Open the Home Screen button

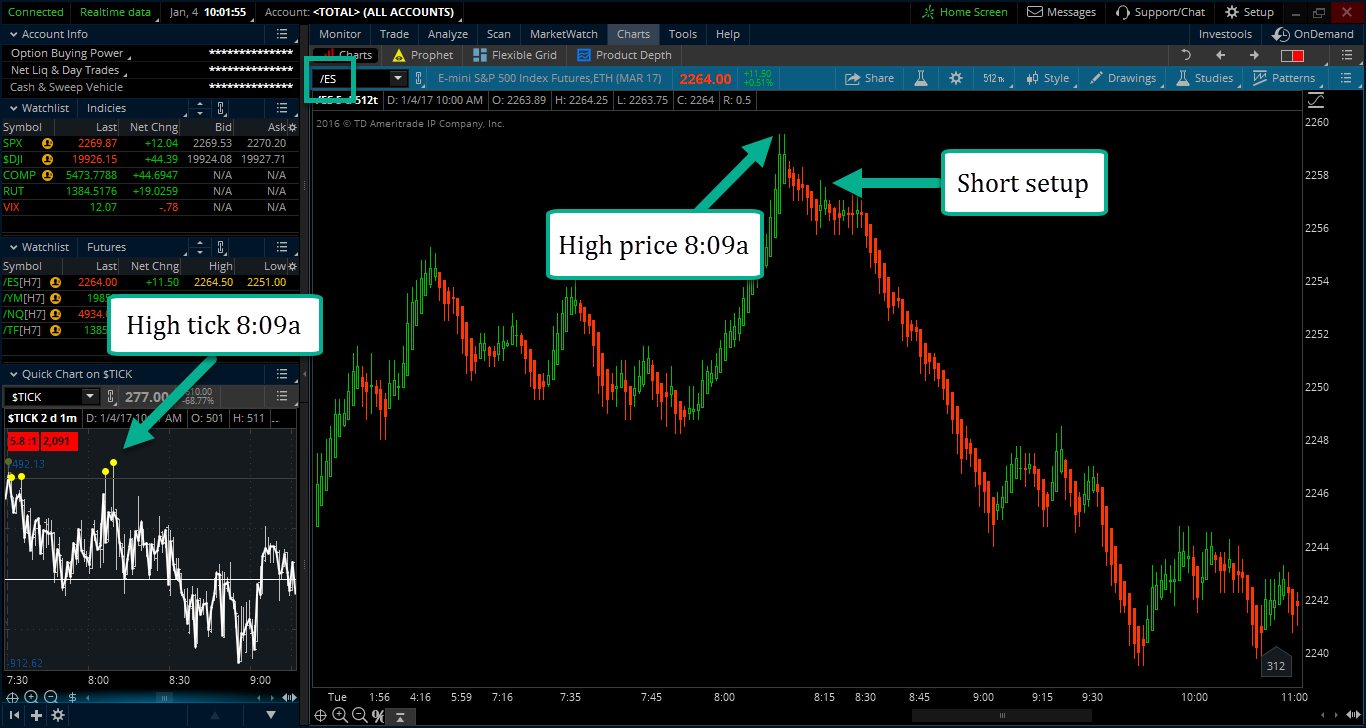[x=964, y=12]
